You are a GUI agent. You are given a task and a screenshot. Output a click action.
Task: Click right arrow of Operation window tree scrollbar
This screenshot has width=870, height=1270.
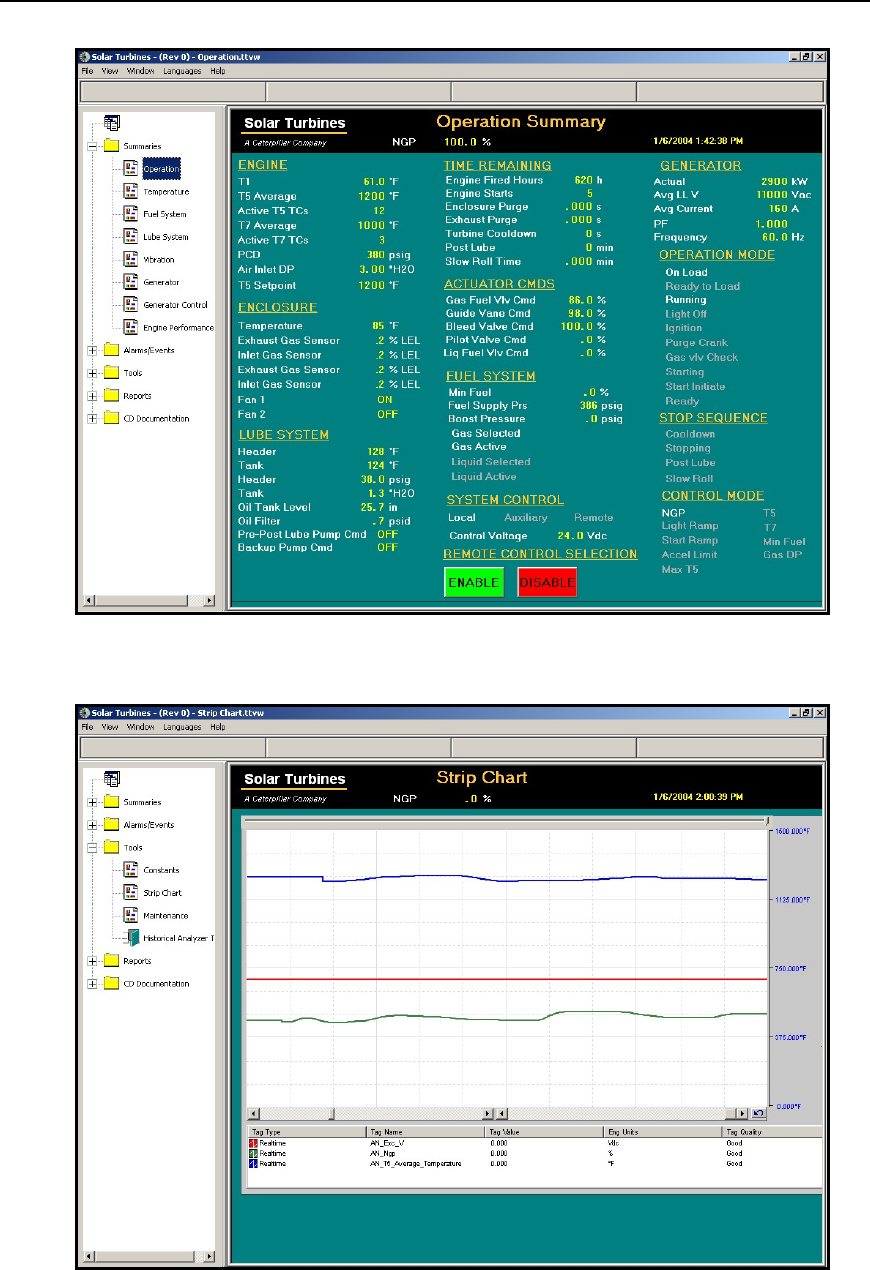point(210,601)
